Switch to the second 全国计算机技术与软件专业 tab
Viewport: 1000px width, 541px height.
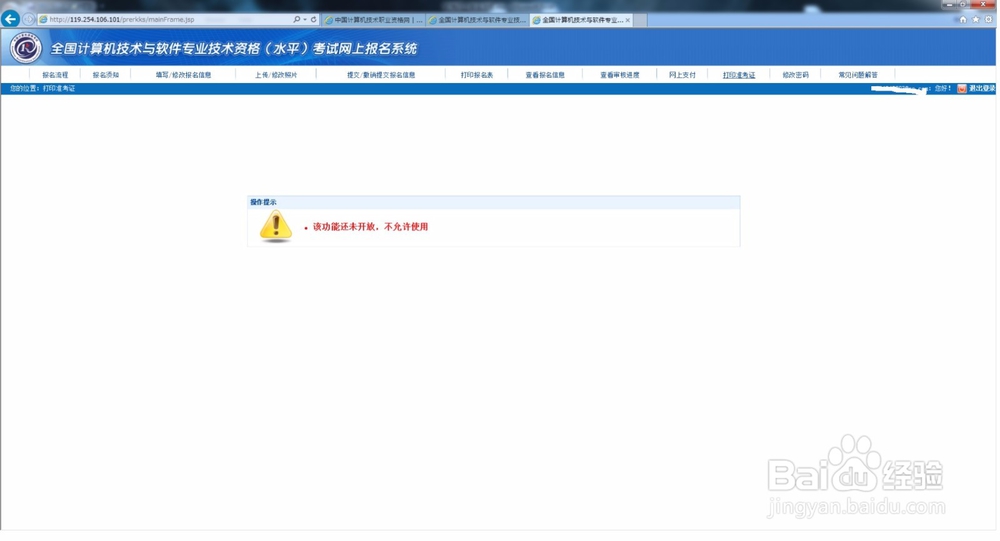tap(478, 20)
